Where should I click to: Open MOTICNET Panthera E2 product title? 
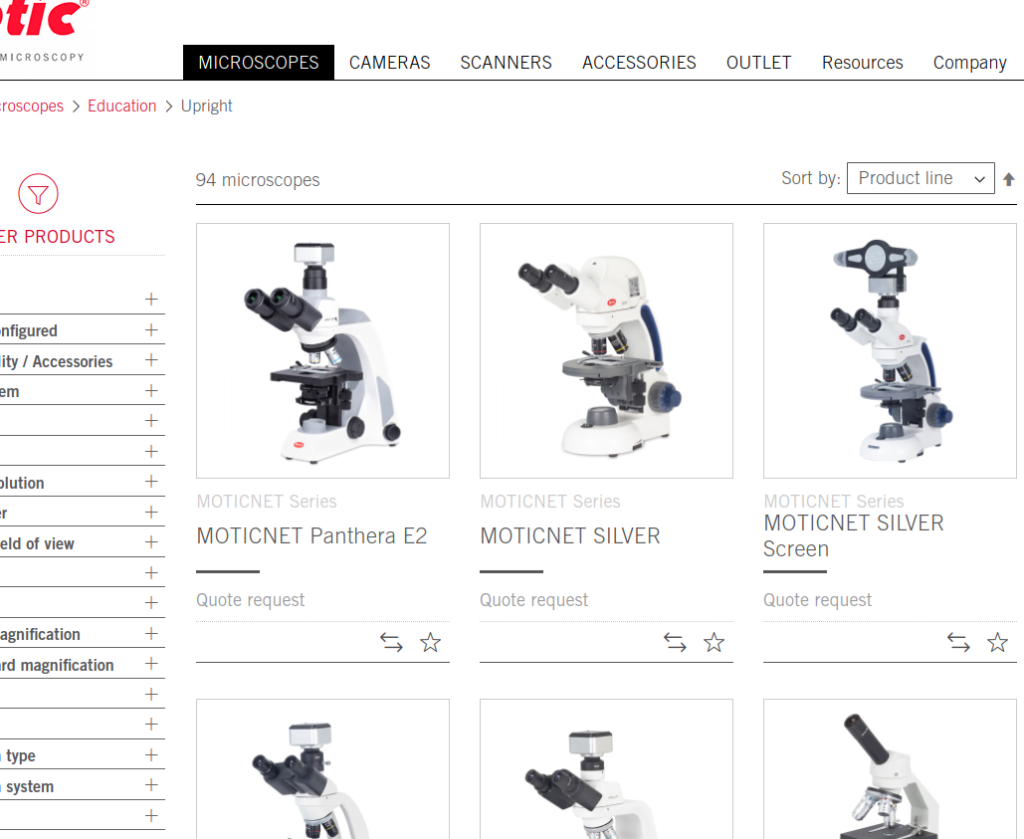(312, 536)
